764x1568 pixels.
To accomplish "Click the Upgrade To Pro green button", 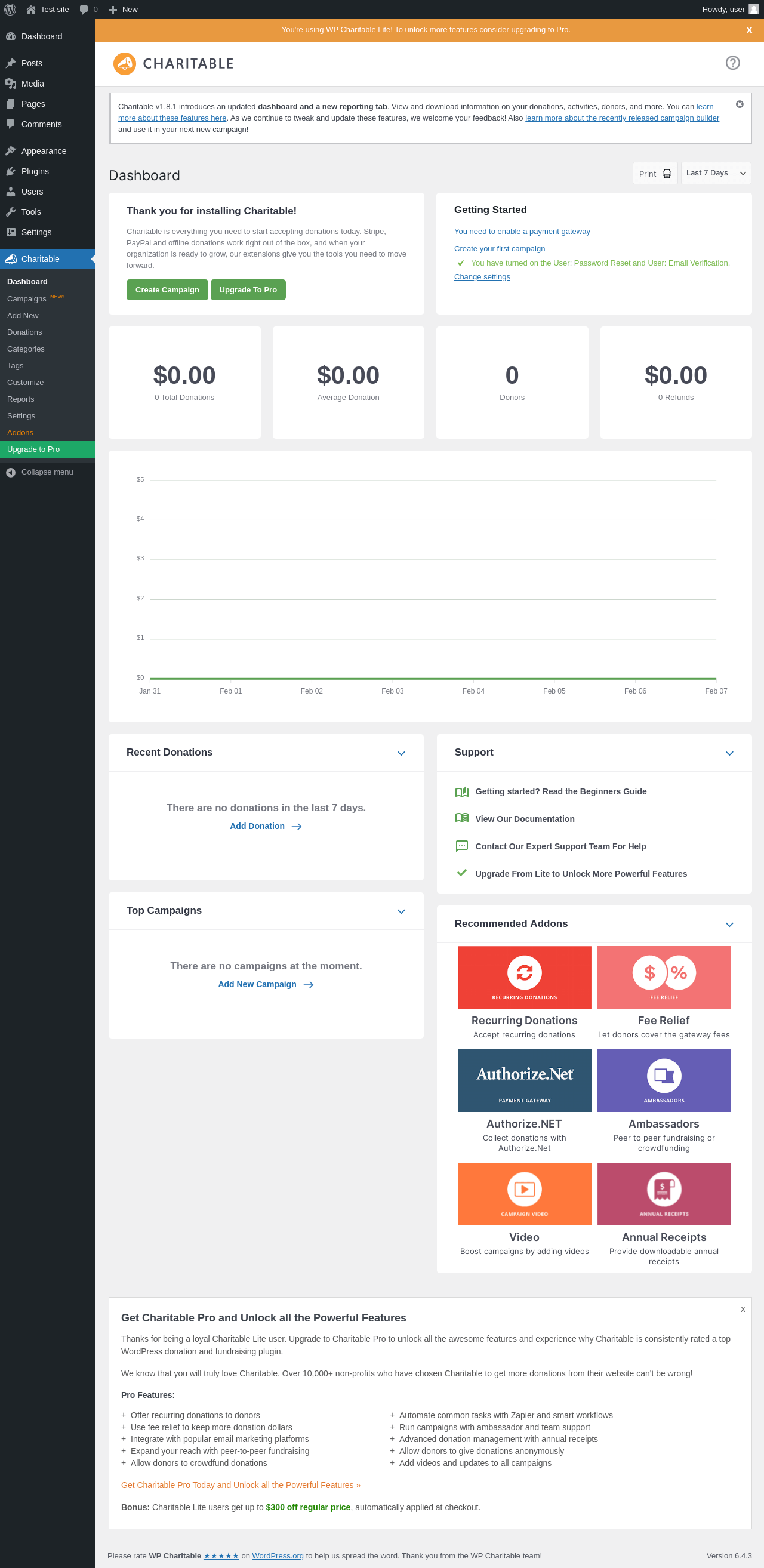I will point(248,289).
